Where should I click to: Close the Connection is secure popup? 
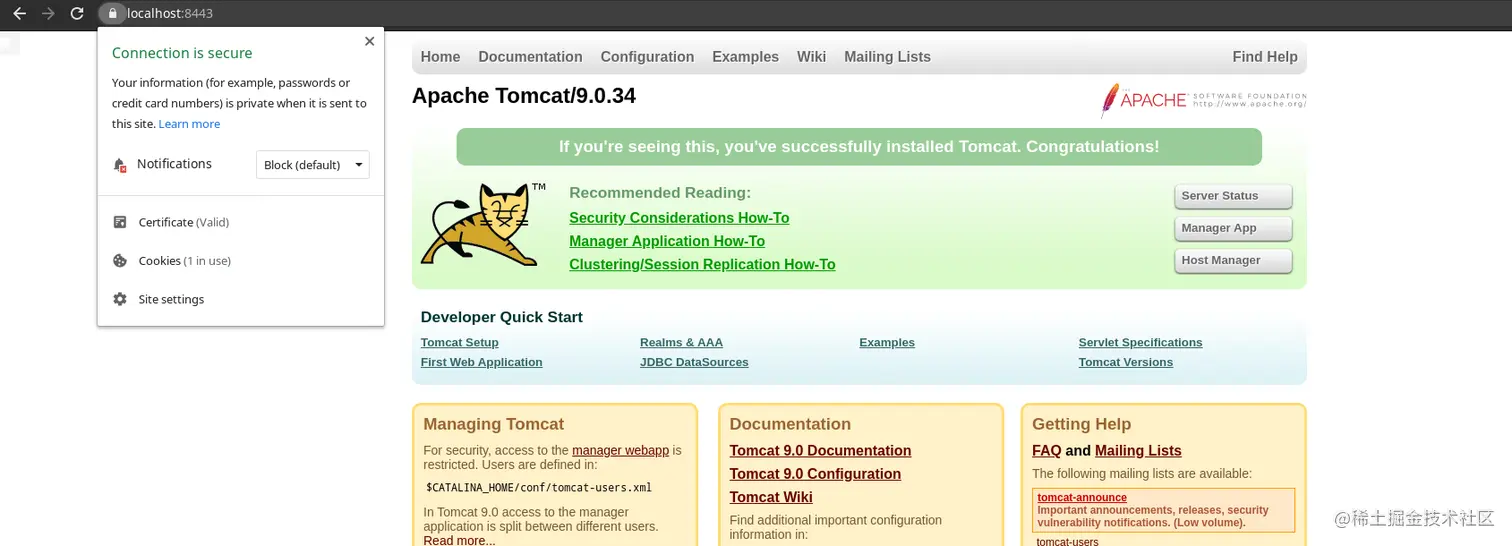(369, 41)
